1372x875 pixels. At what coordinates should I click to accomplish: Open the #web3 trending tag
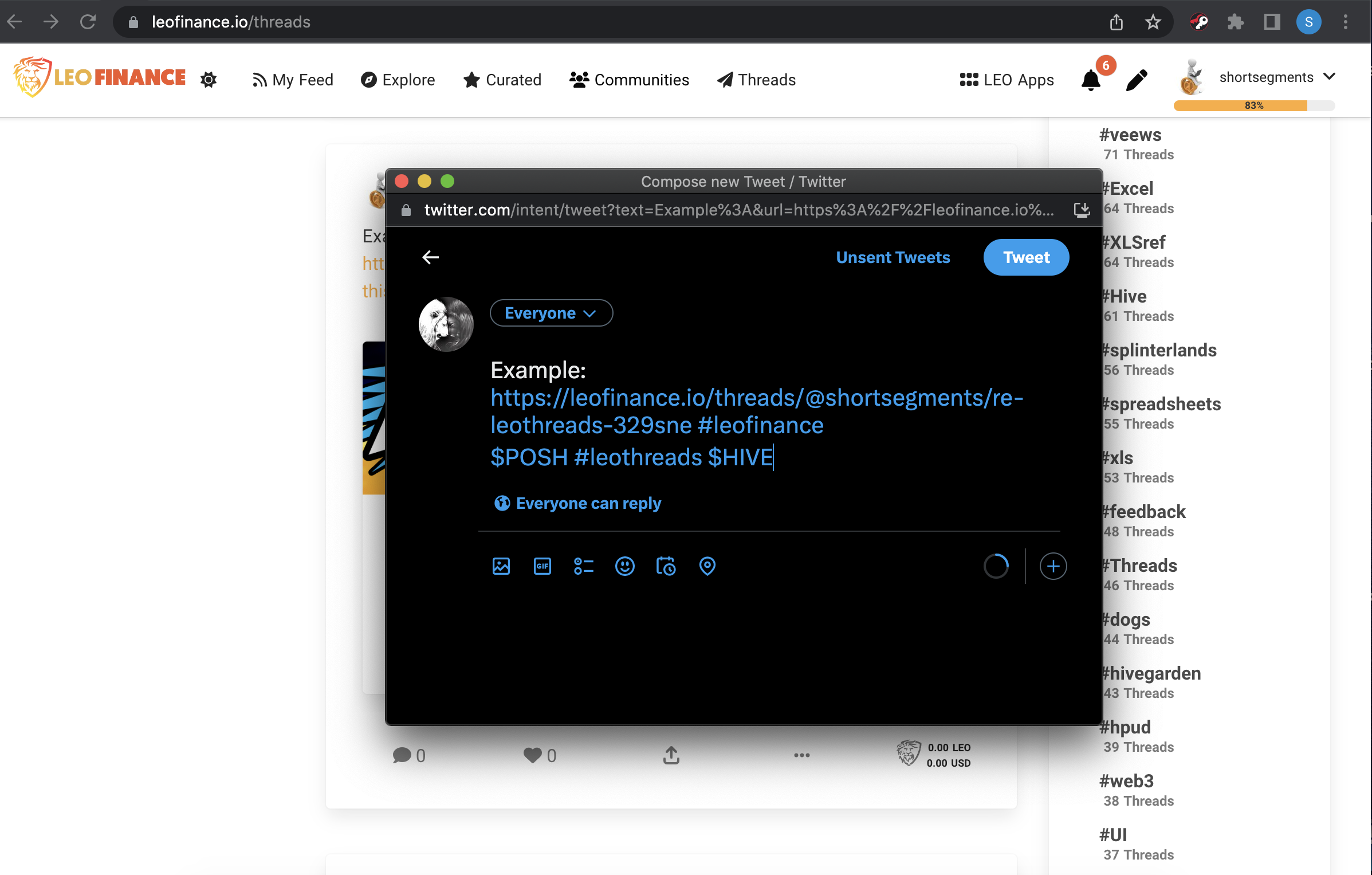(1126, 781)
